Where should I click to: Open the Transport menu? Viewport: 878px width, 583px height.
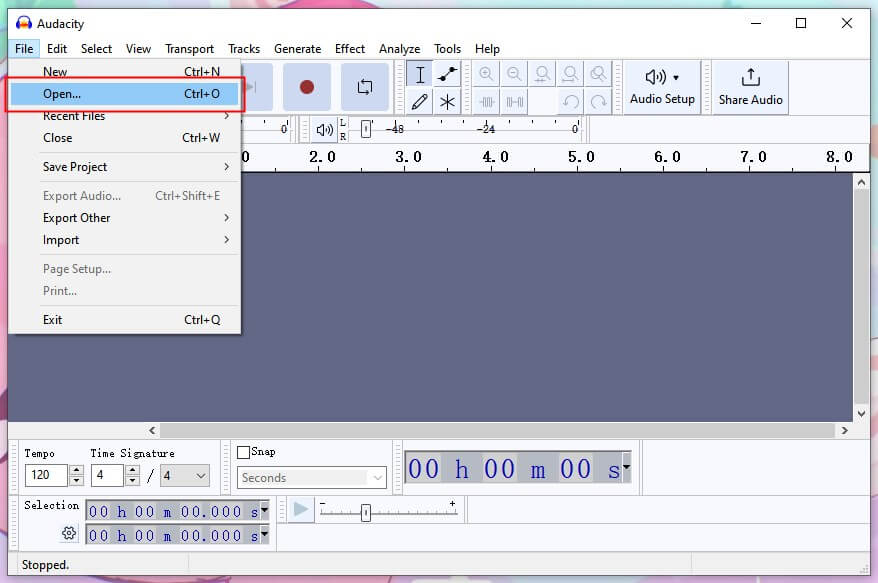tap(189, 49)
